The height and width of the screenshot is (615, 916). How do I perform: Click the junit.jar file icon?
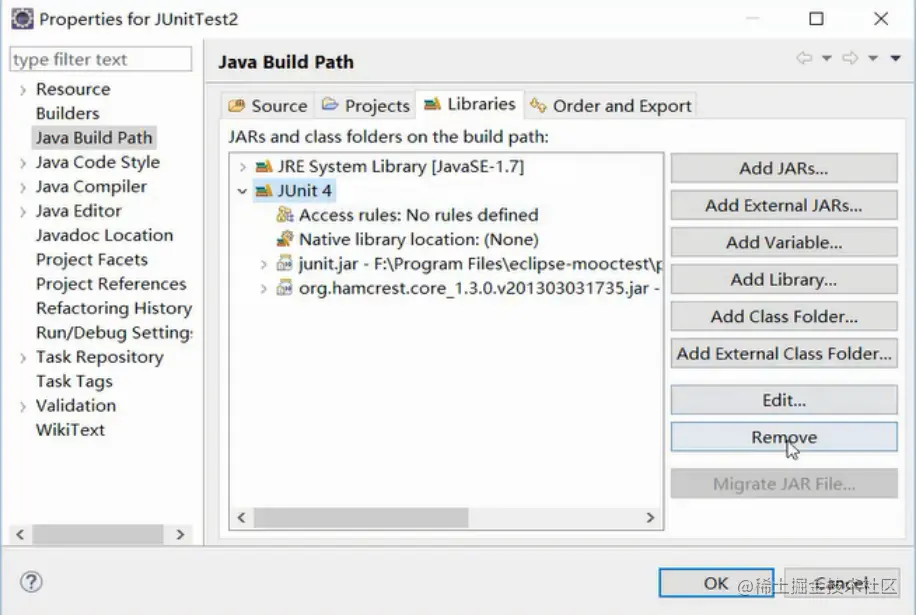284,263
